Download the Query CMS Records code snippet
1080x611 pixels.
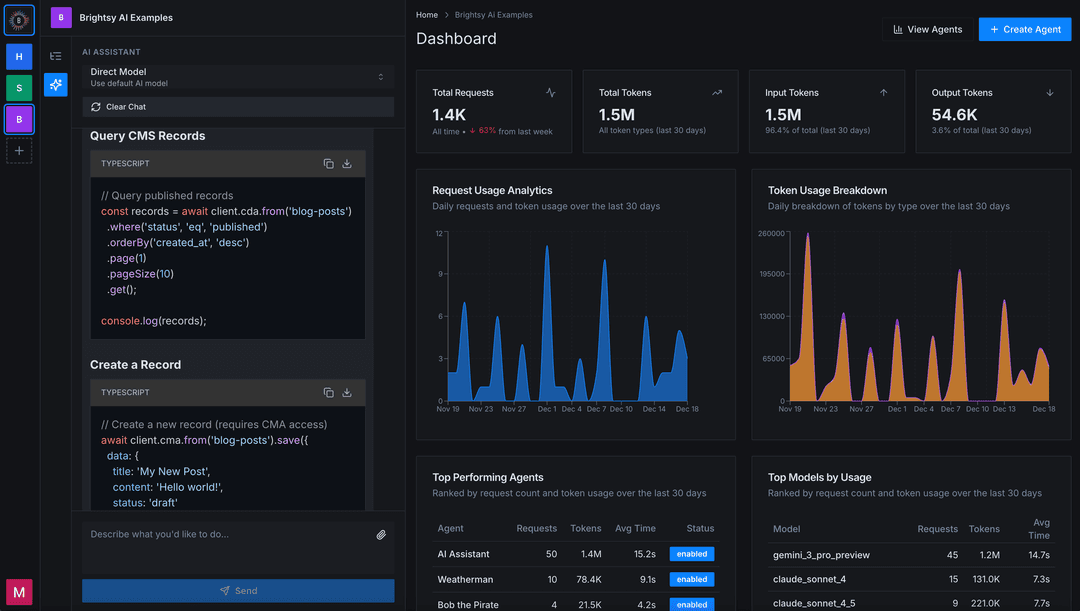(349, 162)
